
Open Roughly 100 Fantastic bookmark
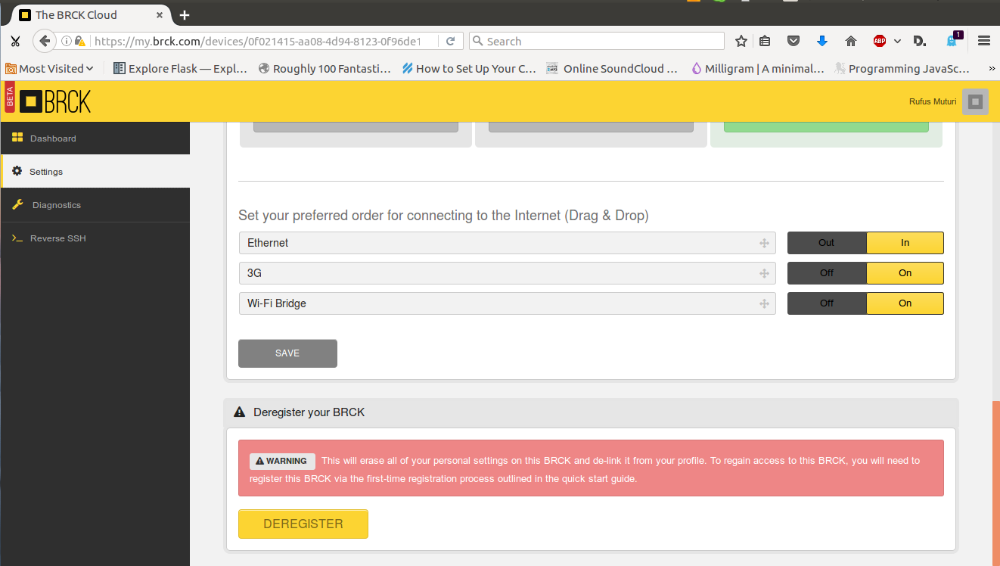[x=325, y=68]
